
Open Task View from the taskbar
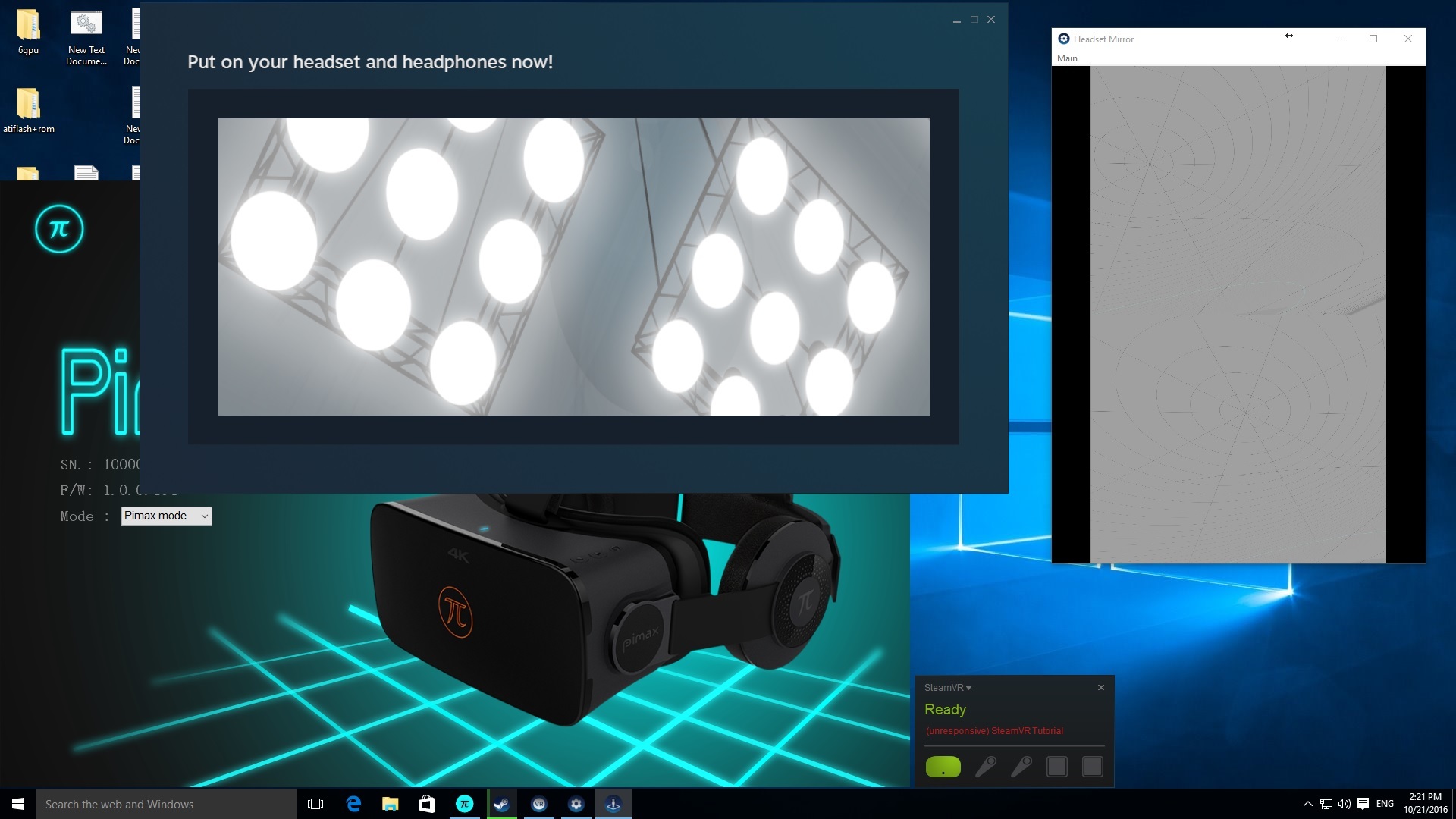click(x=315, y=804)
